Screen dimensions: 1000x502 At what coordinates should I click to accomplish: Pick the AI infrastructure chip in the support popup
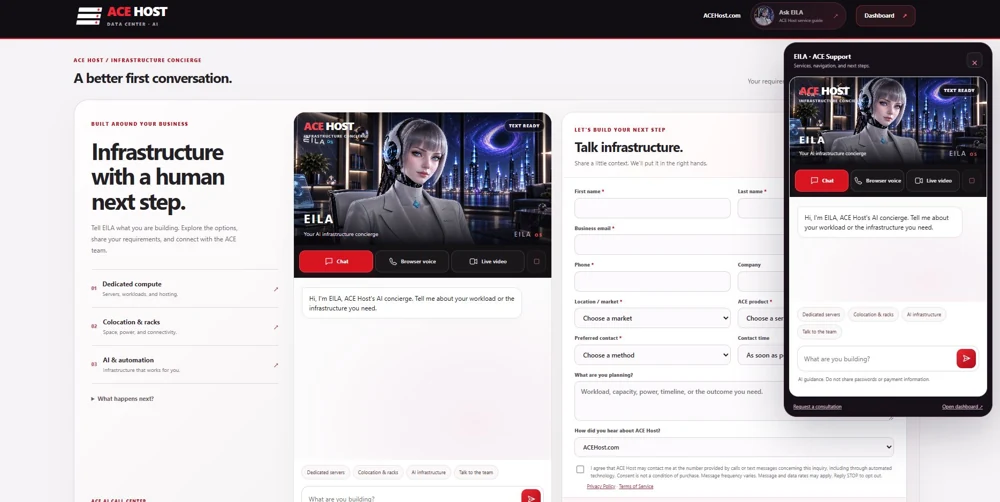tap(923, 314)
